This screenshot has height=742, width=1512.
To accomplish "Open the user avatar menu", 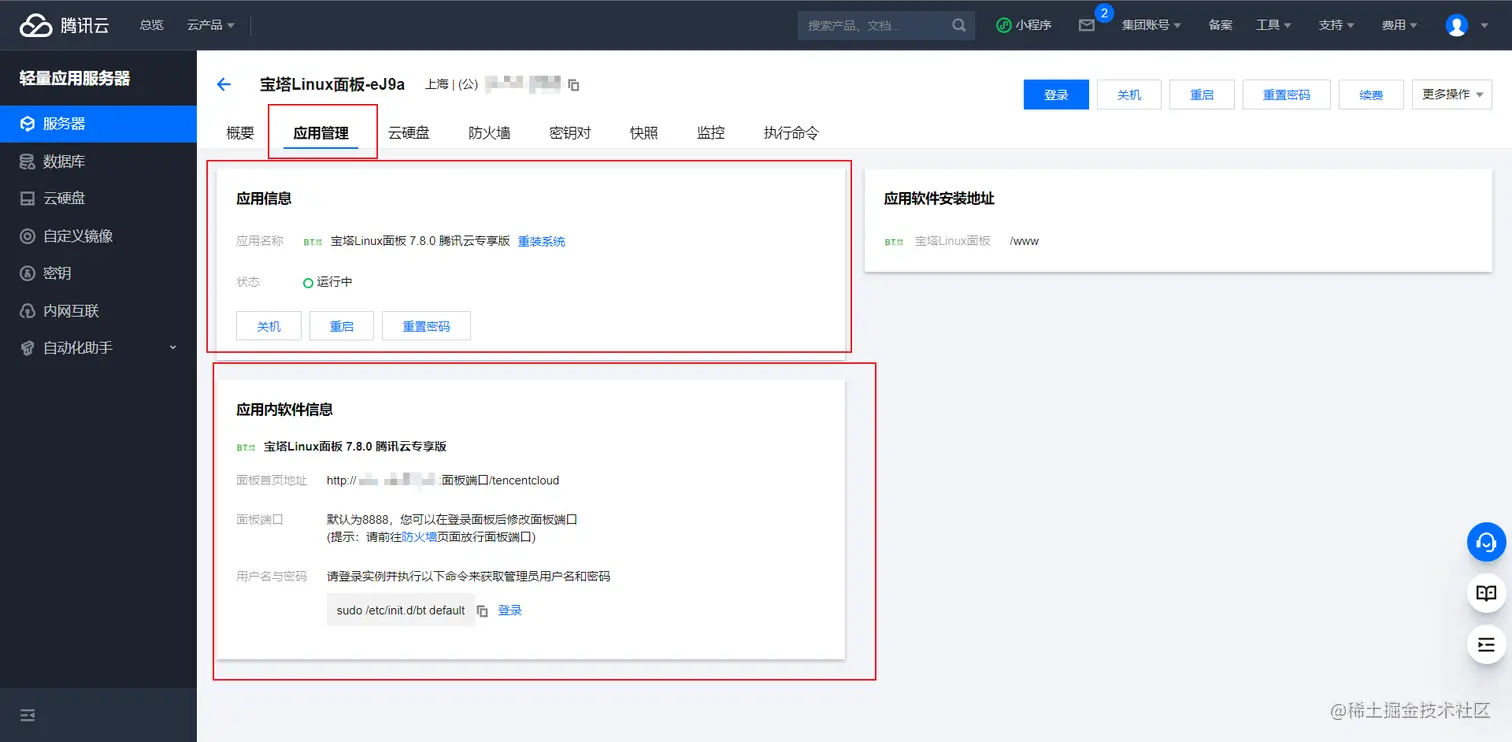I will (x=1457, y=25).
